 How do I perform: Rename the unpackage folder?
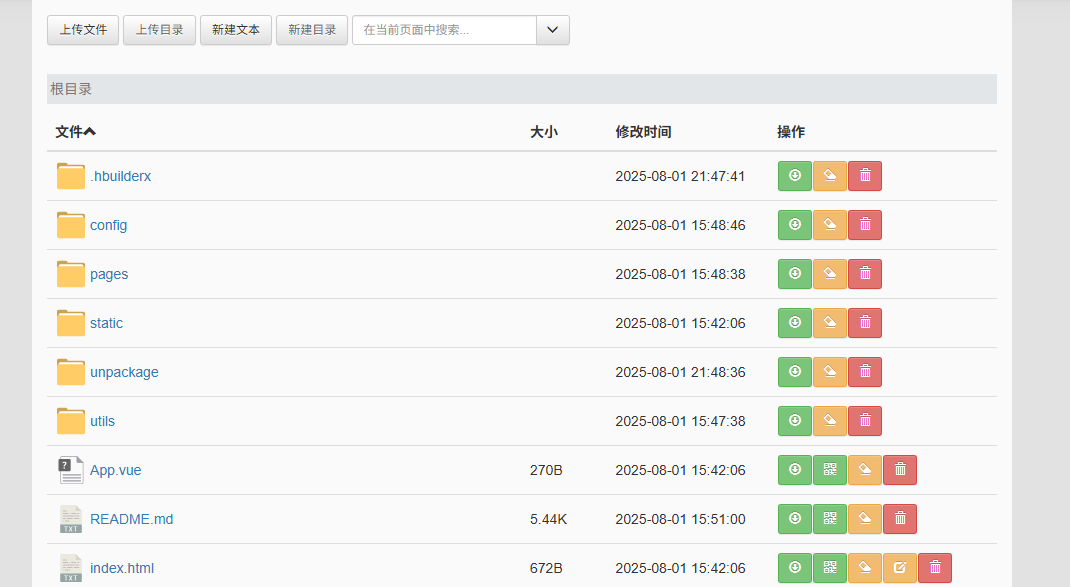tap(830, 372)
